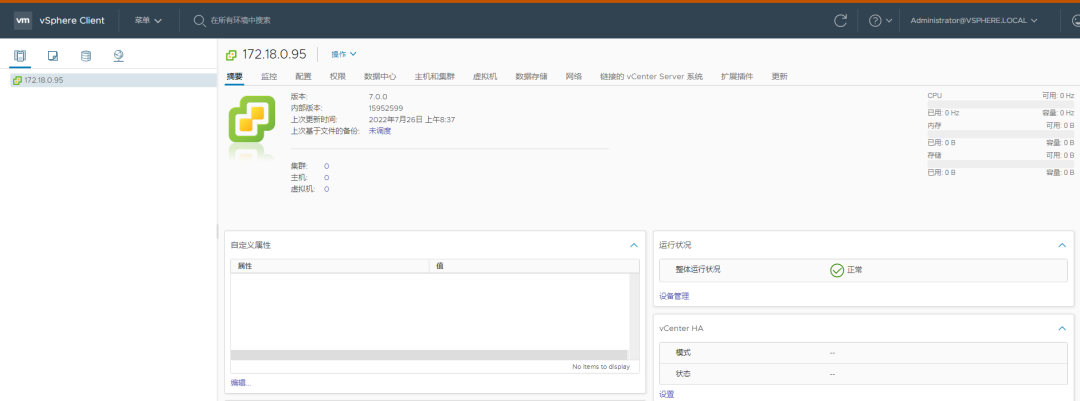Click the version value 7.0.0
Screen dimensions: 1080x401
point(378,96)
